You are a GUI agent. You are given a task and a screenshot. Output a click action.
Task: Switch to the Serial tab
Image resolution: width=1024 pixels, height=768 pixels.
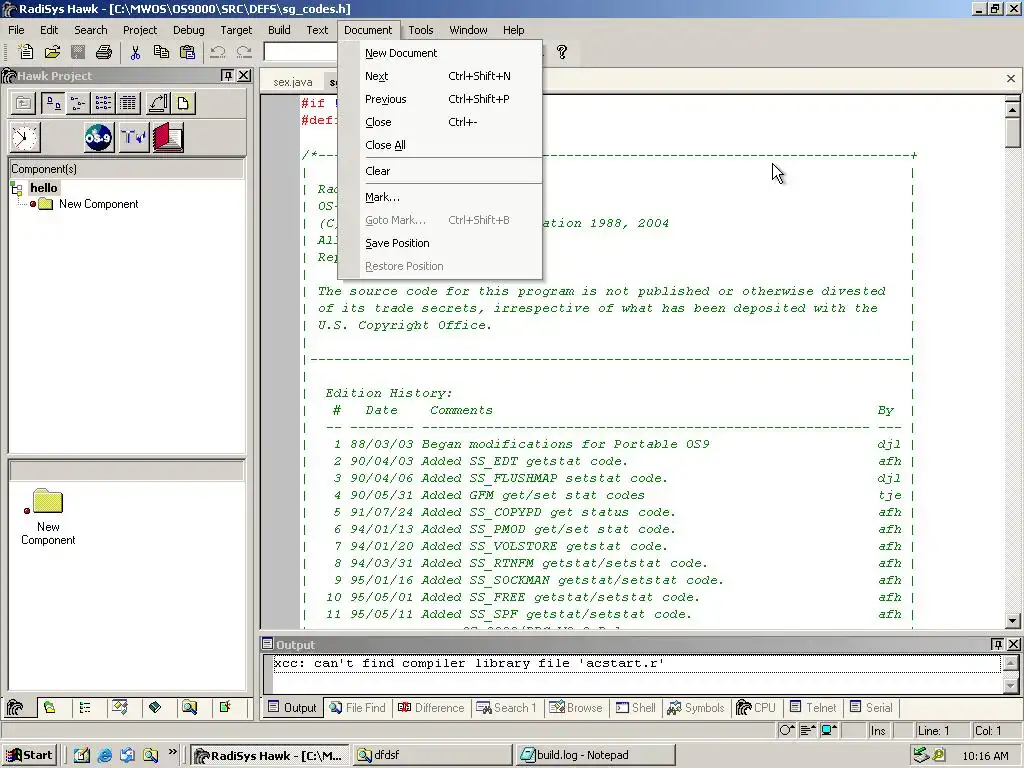(871, 708)
